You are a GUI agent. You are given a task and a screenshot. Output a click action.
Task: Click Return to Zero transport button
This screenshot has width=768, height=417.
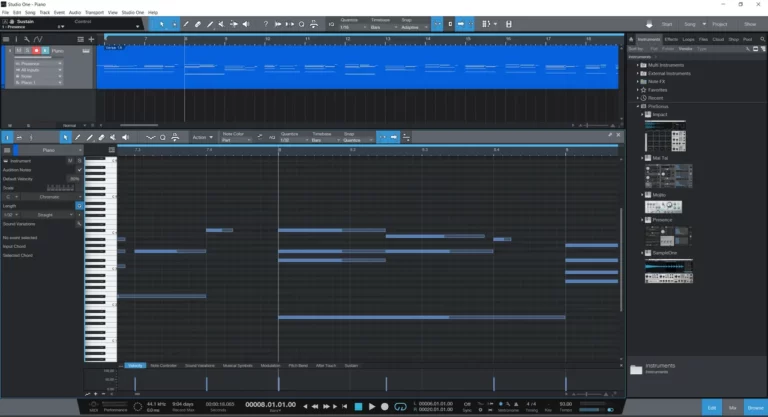click(x=344, y=406)
